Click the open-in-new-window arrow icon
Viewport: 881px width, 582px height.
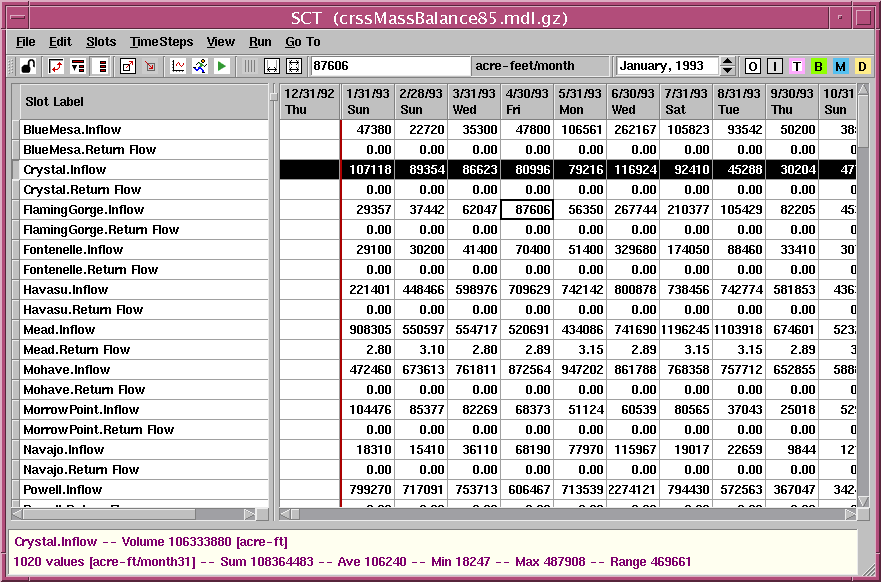point(128,66)
